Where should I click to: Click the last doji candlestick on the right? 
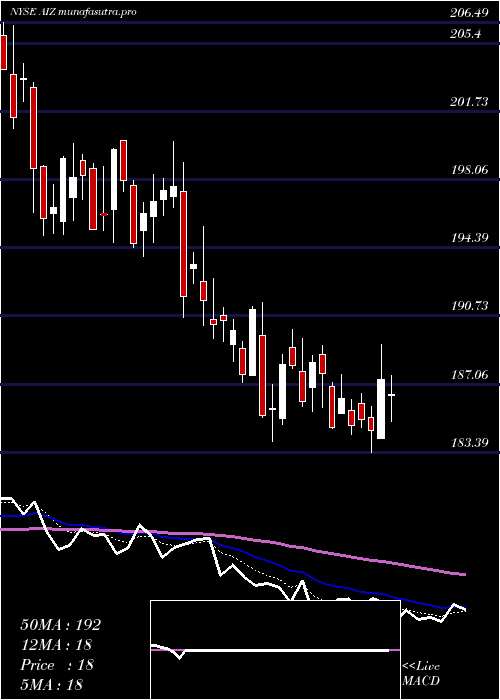tap(392, 395)
